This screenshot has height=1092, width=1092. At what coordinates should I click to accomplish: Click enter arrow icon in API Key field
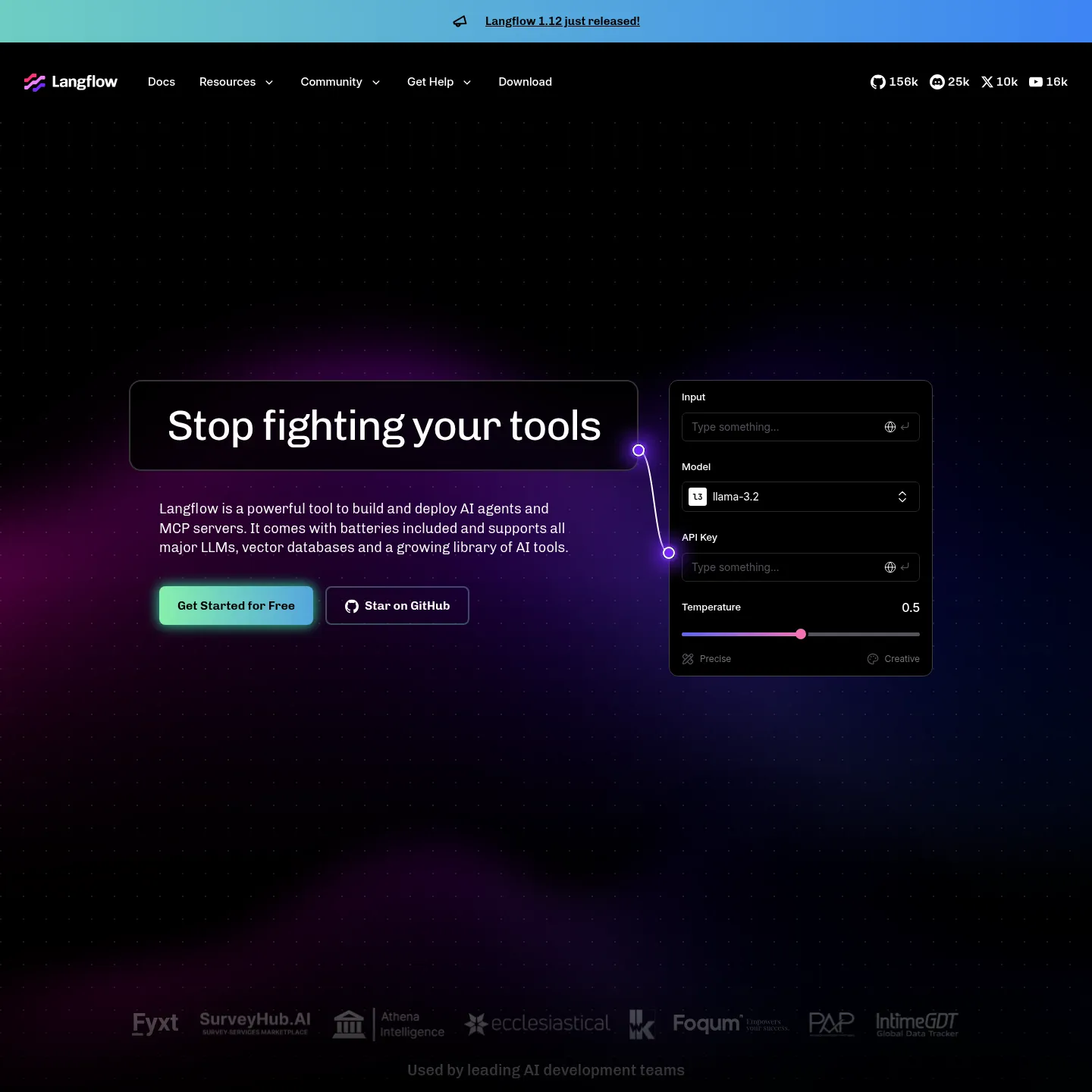pos(905,567)
